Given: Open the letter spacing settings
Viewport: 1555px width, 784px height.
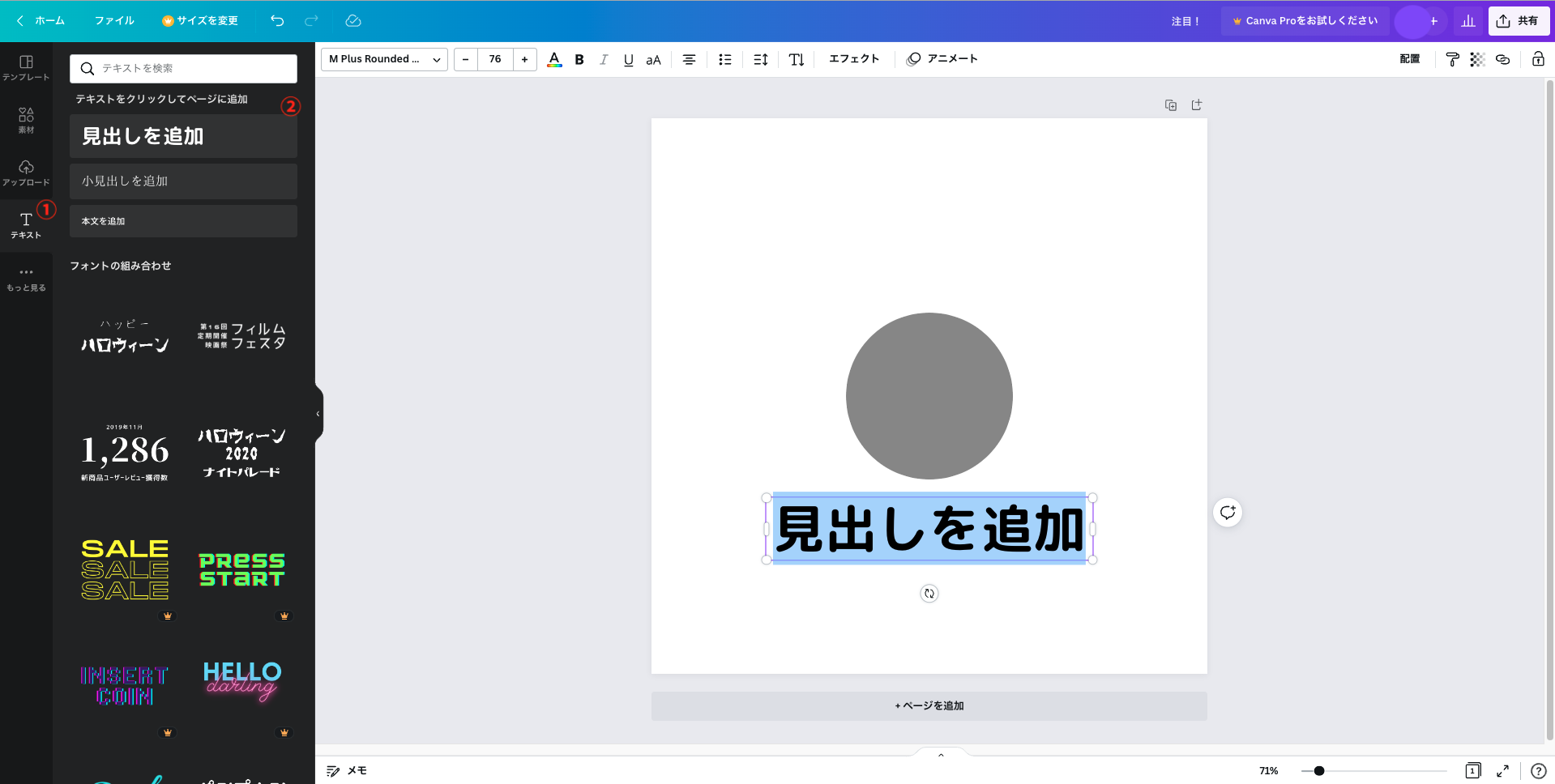Looking at the screenshot, I should [760, 58].
